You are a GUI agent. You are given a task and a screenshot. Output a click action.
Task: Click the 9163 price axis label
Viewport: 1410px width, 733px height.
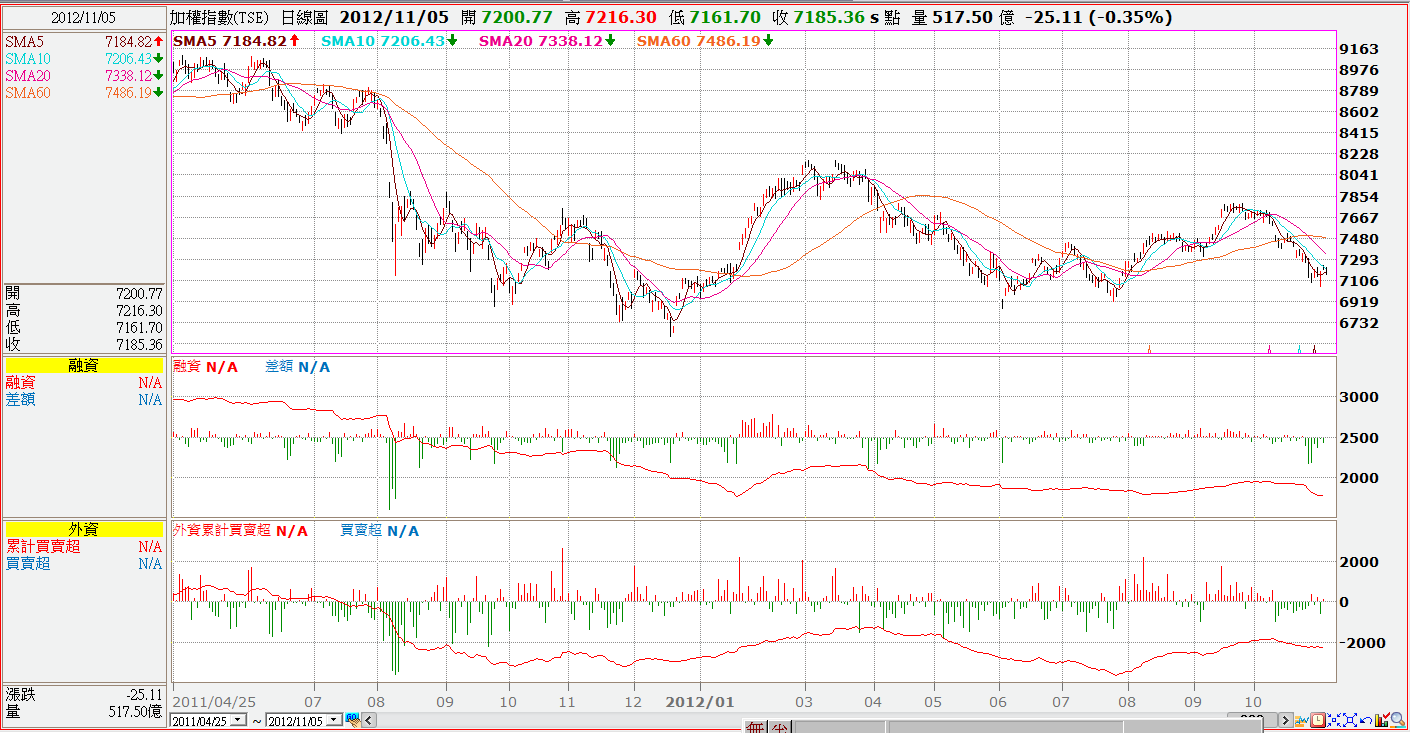pos(1358,49)
